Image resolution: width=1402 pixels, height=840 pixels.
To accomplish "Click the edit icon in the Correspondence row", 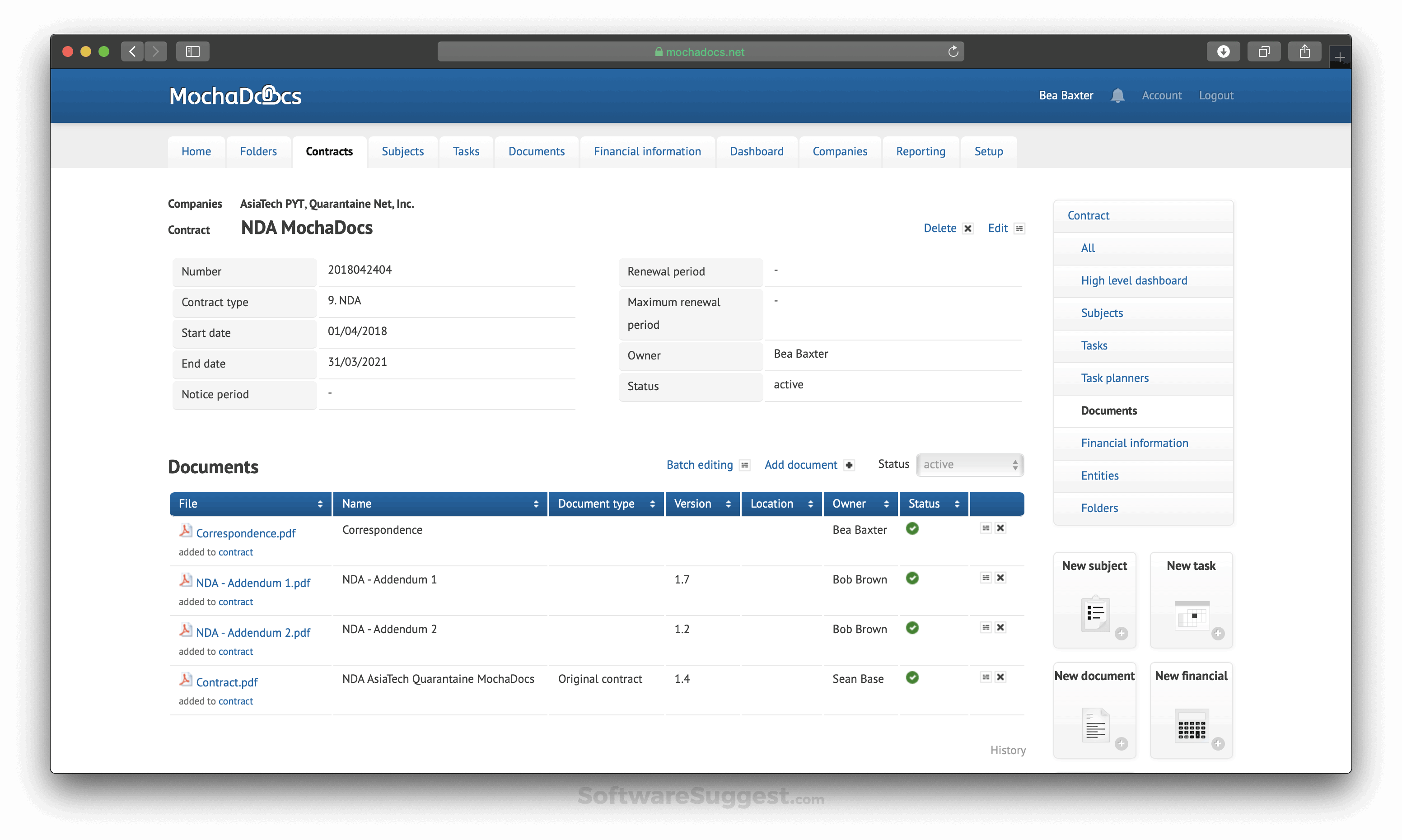I will [986, 528].
